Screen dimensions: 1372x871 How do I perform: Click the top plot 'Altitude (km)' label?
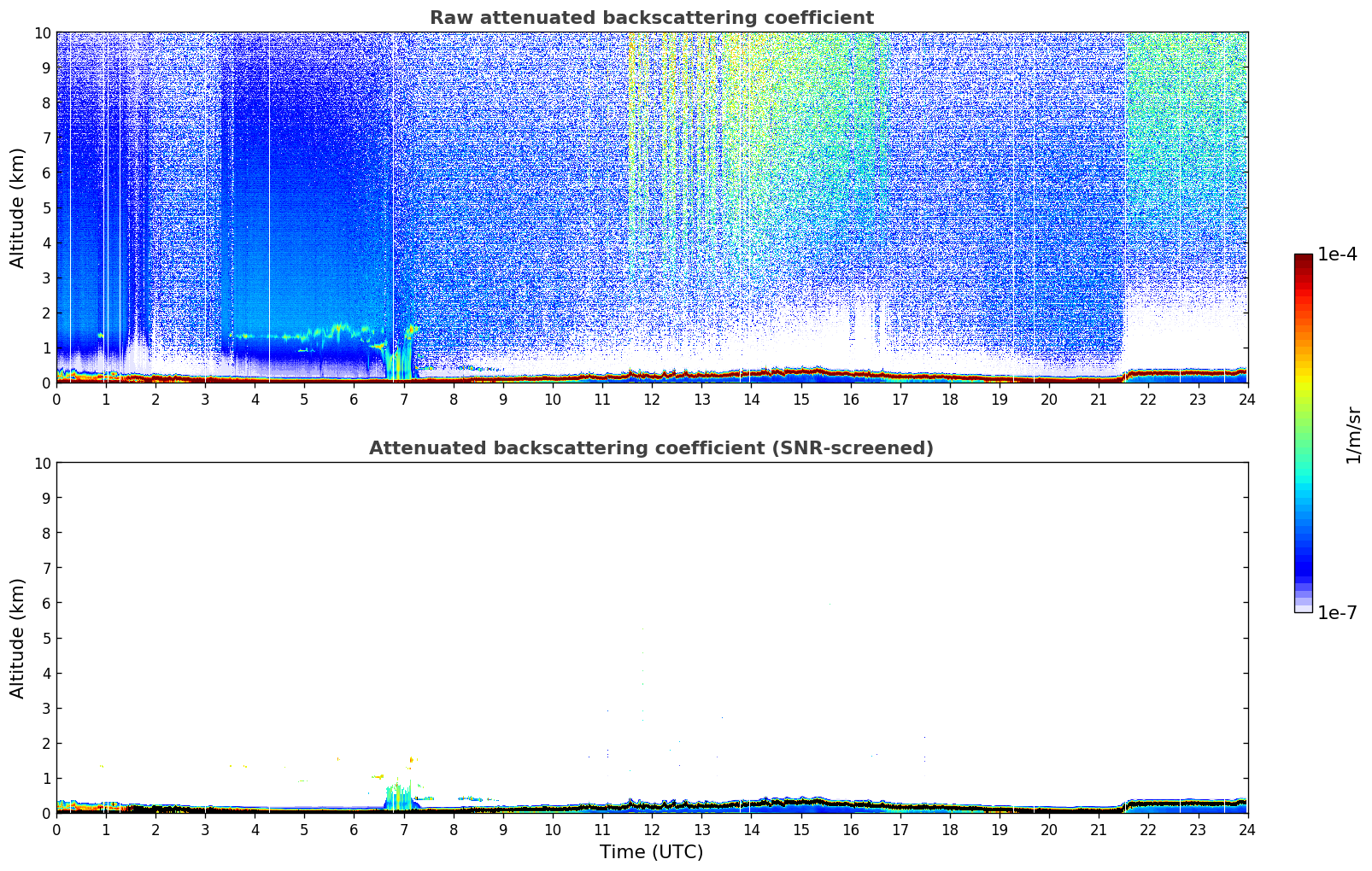[18, 208]
